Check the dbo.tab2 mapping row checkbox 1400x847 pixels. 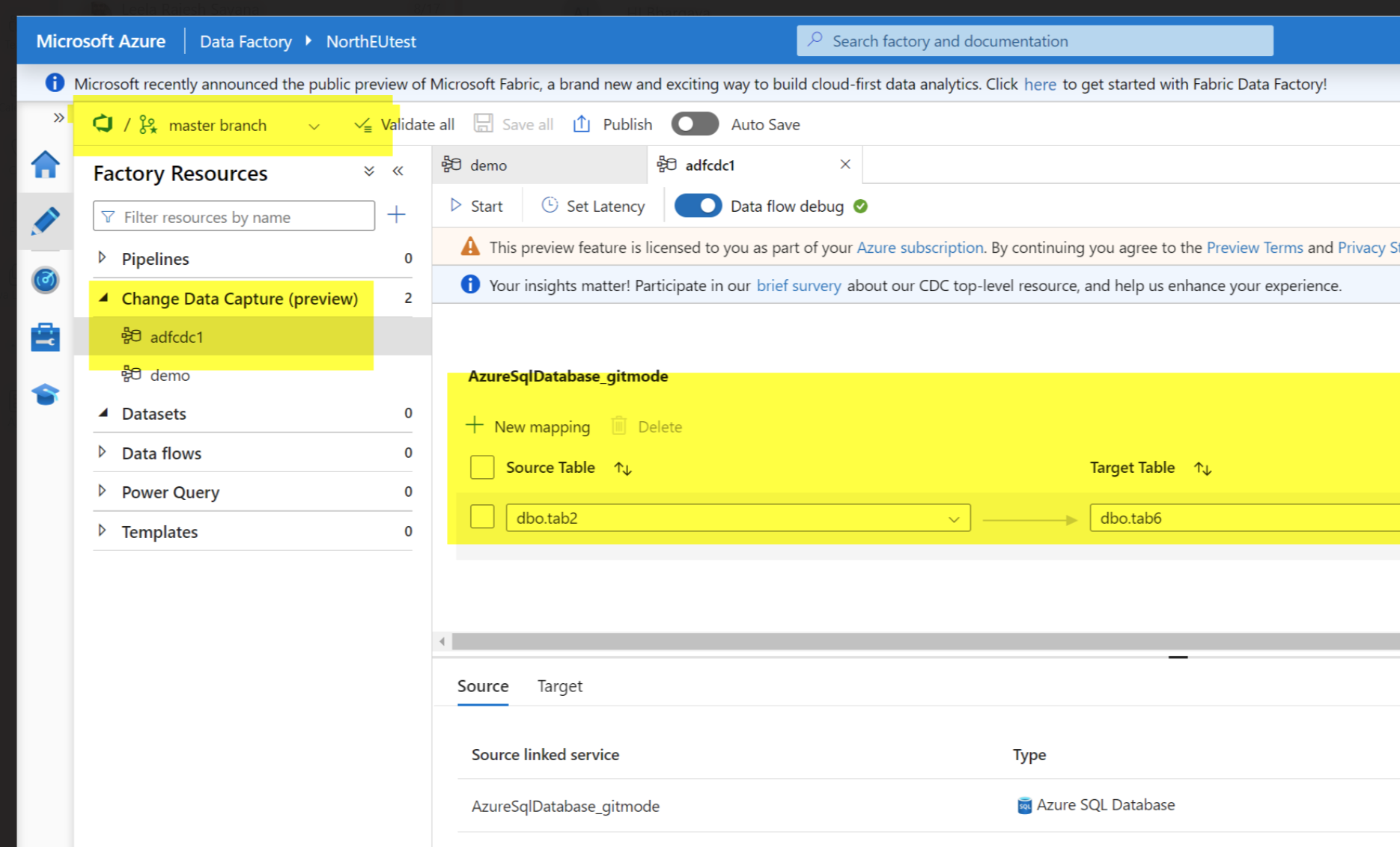[x=482, y=516]
